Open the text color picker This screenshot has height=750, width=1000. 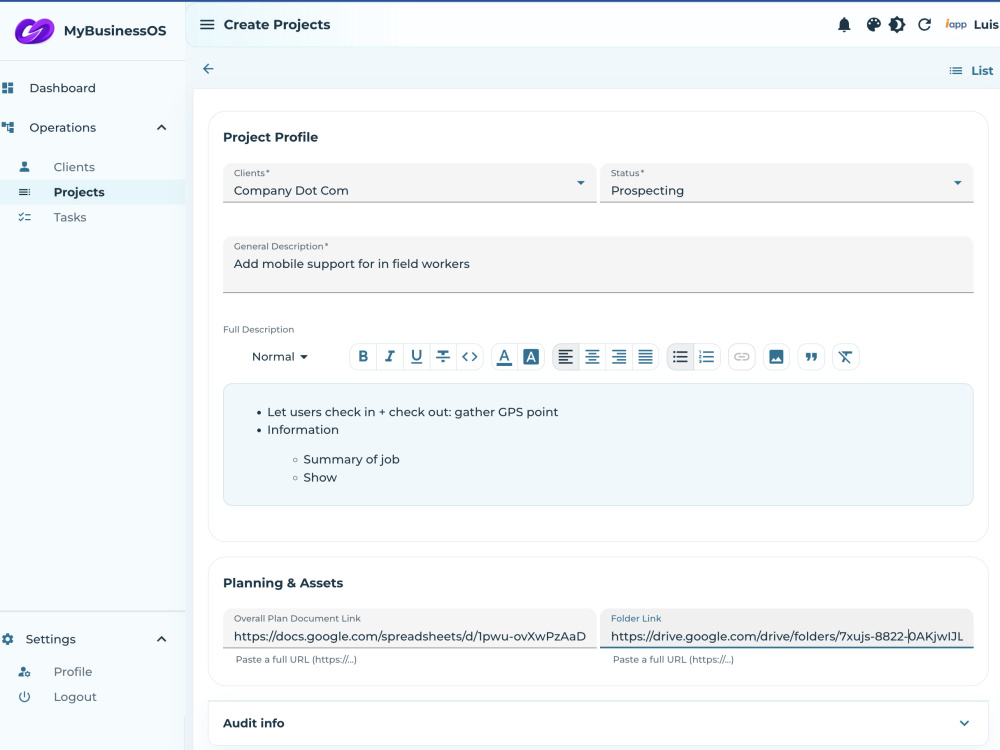[504, 357]
